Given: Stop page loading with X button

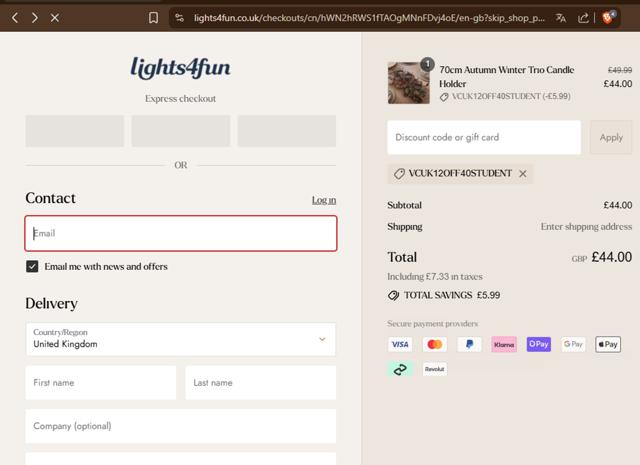Looking at the screenshot, I should 55,18.
